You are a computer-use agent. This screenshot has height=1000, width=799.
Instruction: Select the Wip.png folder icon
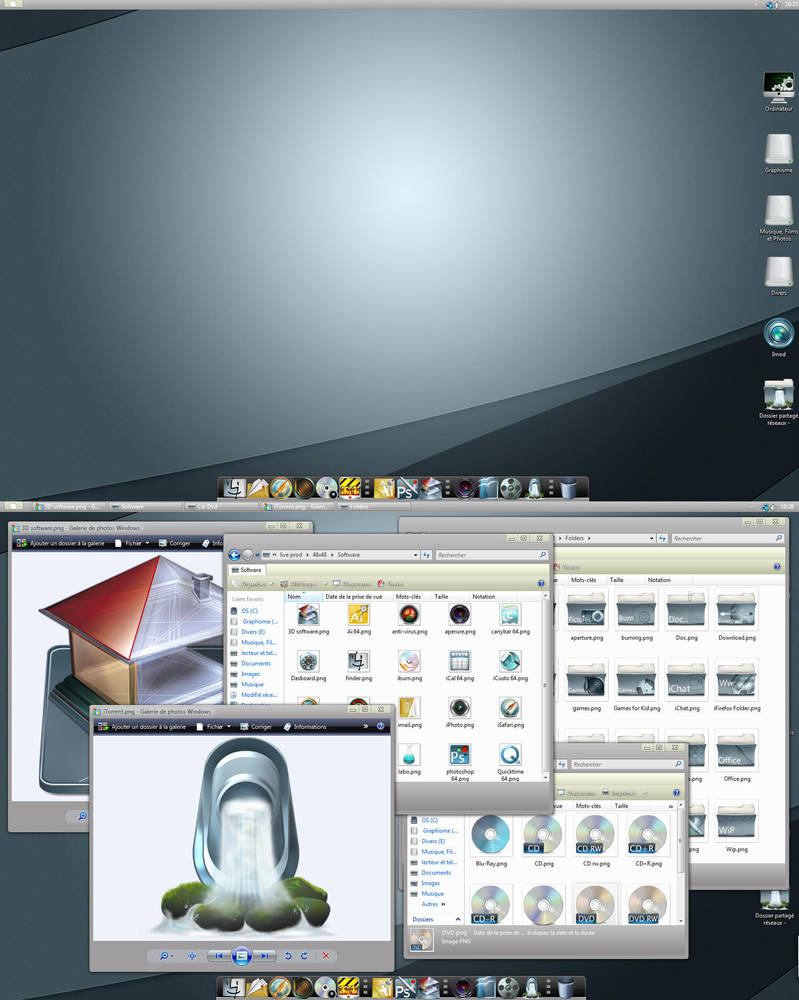[737, 821]
